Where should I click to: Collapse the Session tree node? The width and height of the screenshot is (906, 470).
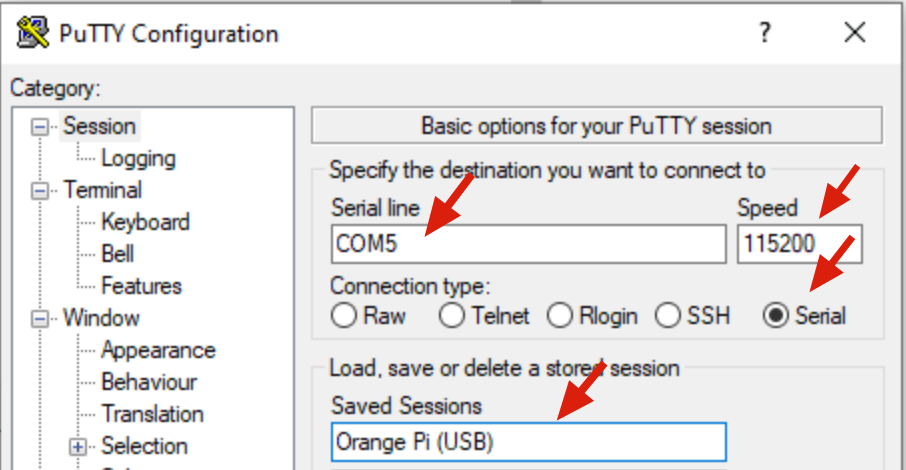tap(40, 127)
